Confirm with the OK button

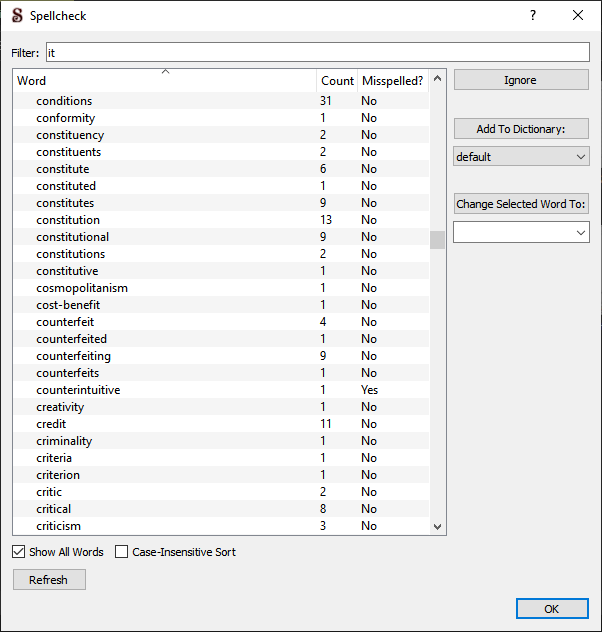click(552, 608)
